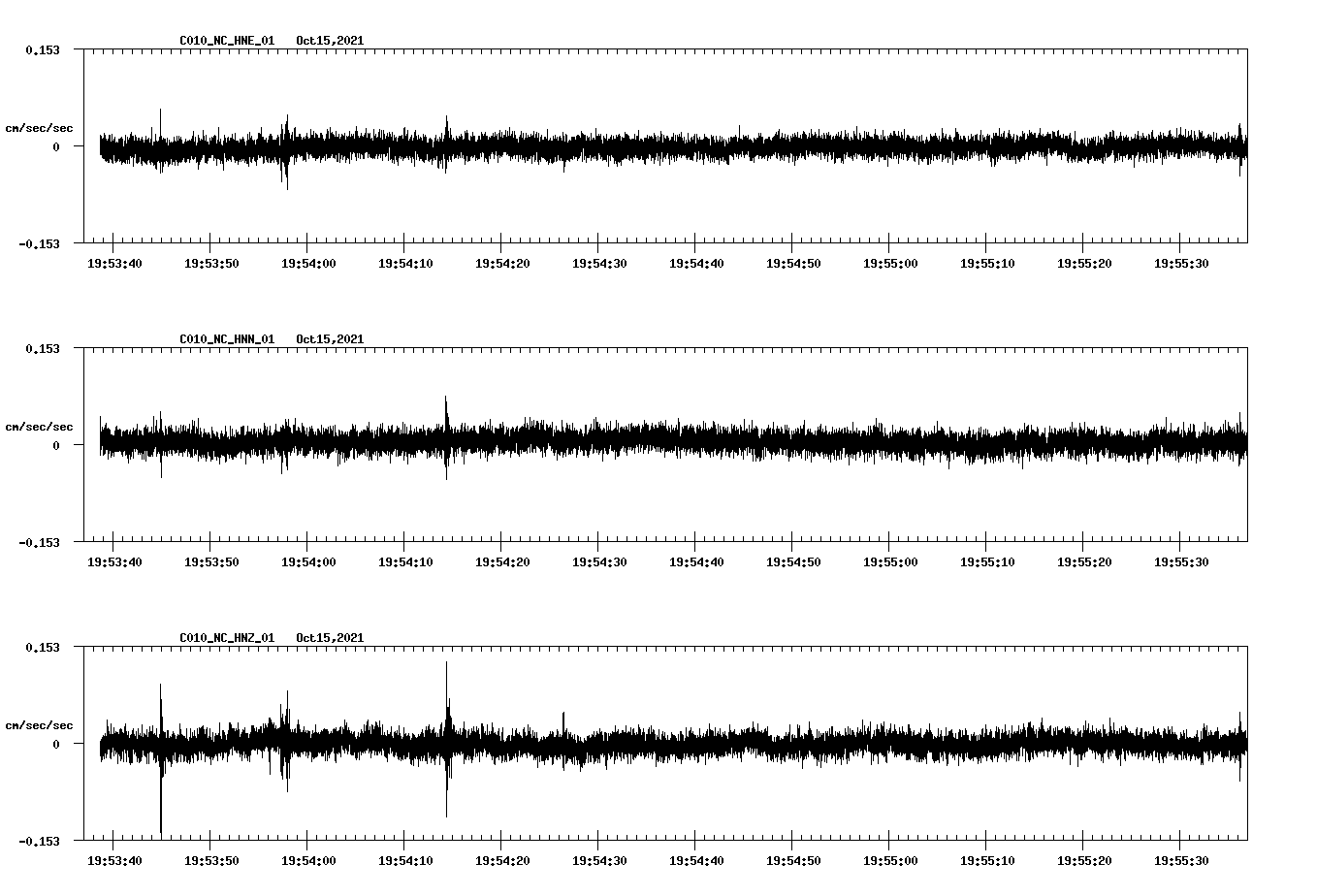Click the C010_NC_HNZ_01 channel title

(227, 638)
